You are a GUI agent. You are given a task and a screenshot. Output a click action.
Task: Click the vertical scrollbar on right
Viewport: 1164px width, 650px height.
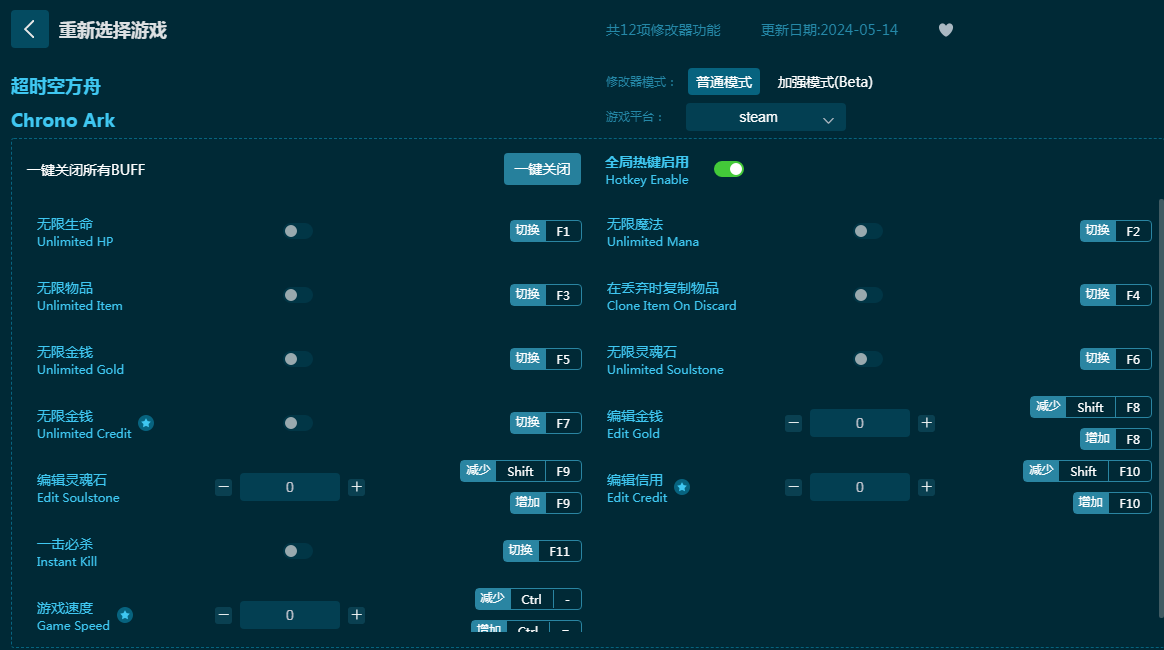[x=1160, y=408]
